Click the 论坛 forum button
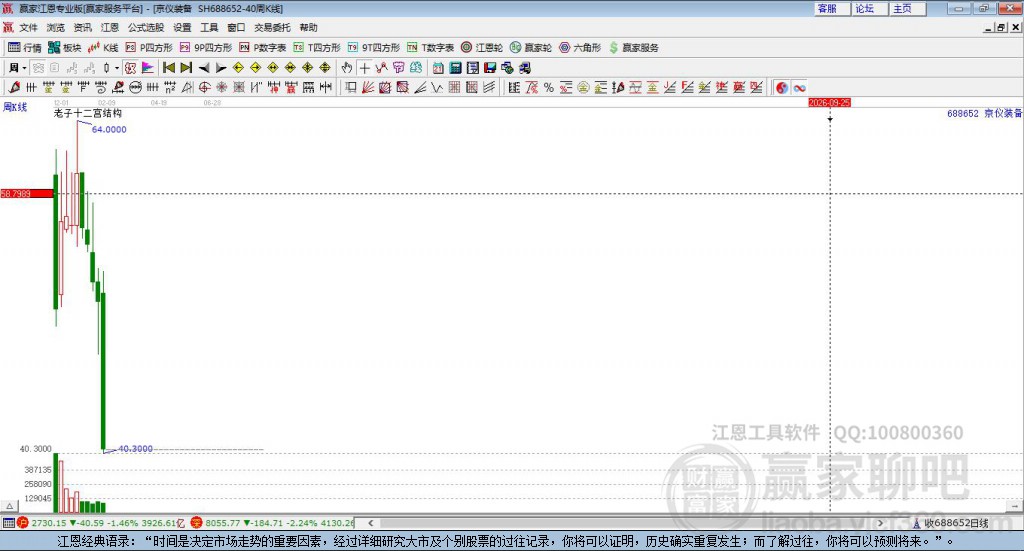The image size is (1024, 551). (x=870, y=8)
